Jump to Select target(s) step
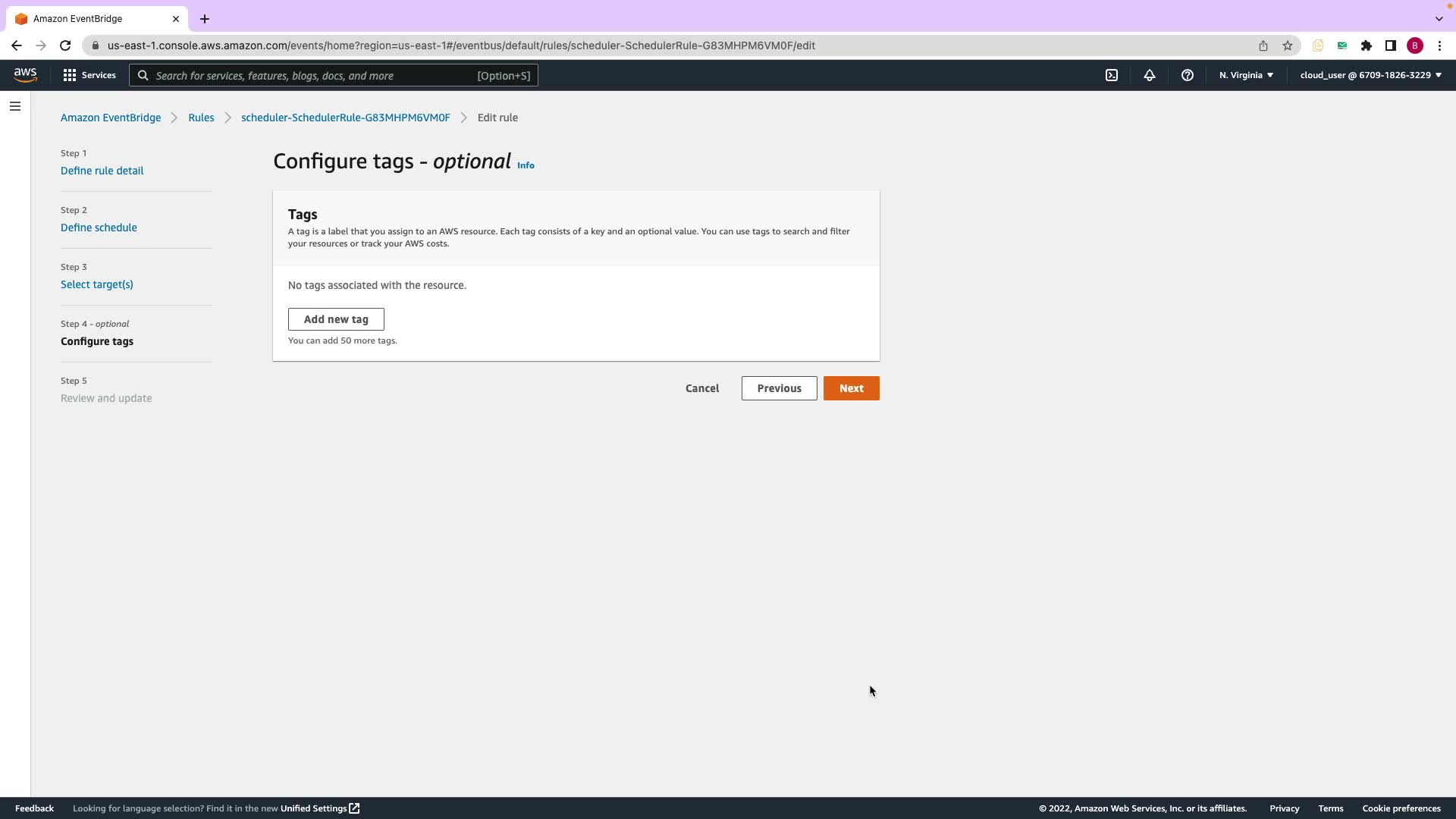 (96, 284)
